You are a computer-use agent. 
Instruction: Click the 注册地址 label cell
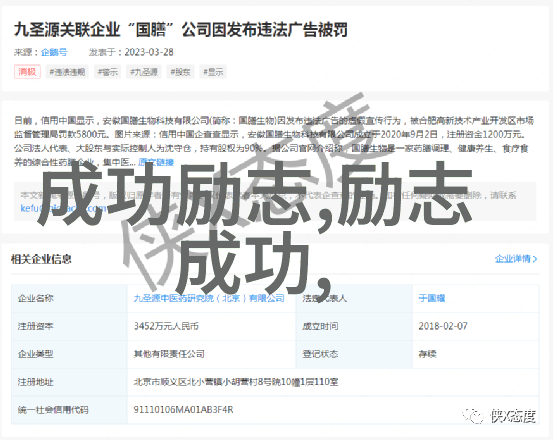(x=69, y=382)
